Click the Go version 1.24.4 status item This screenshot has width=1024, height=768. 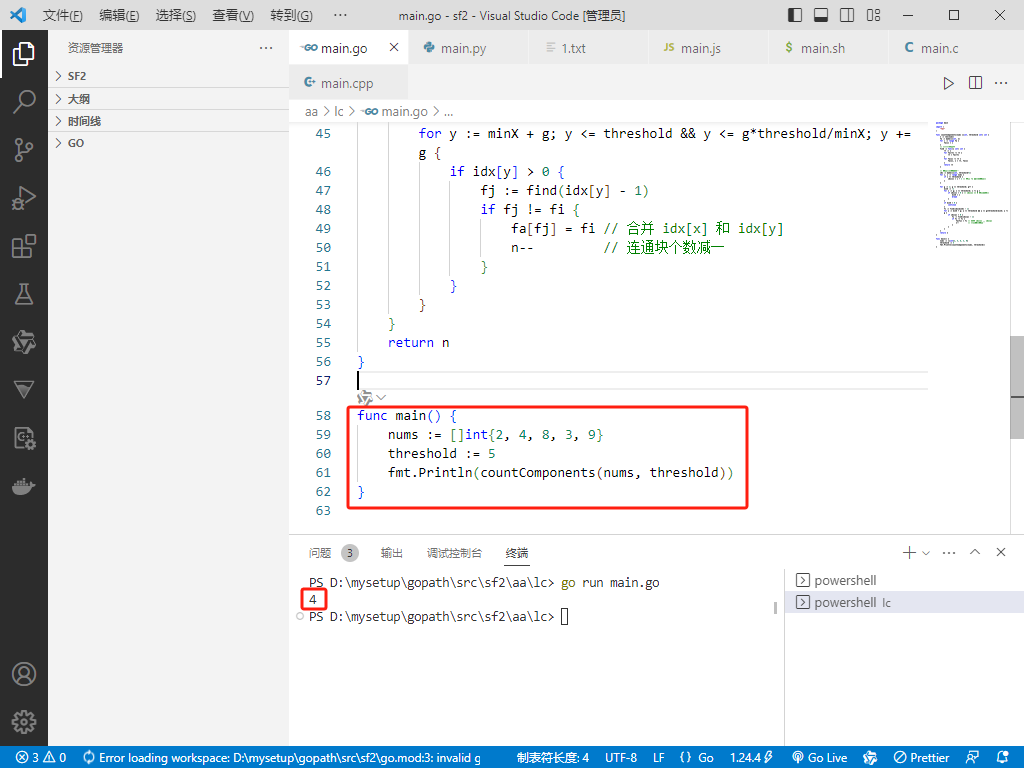pyautogui.click(x=751, y=758)
